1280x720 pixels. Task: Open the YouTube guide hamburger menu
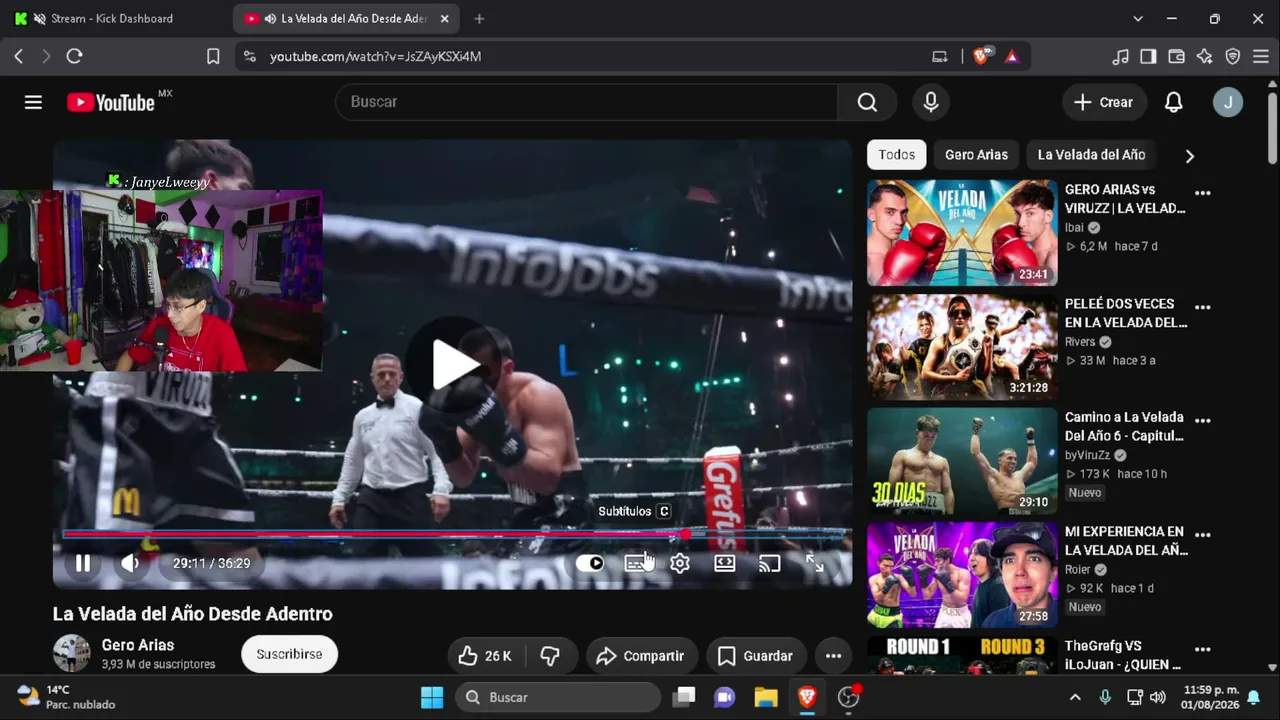pos(33,102)
